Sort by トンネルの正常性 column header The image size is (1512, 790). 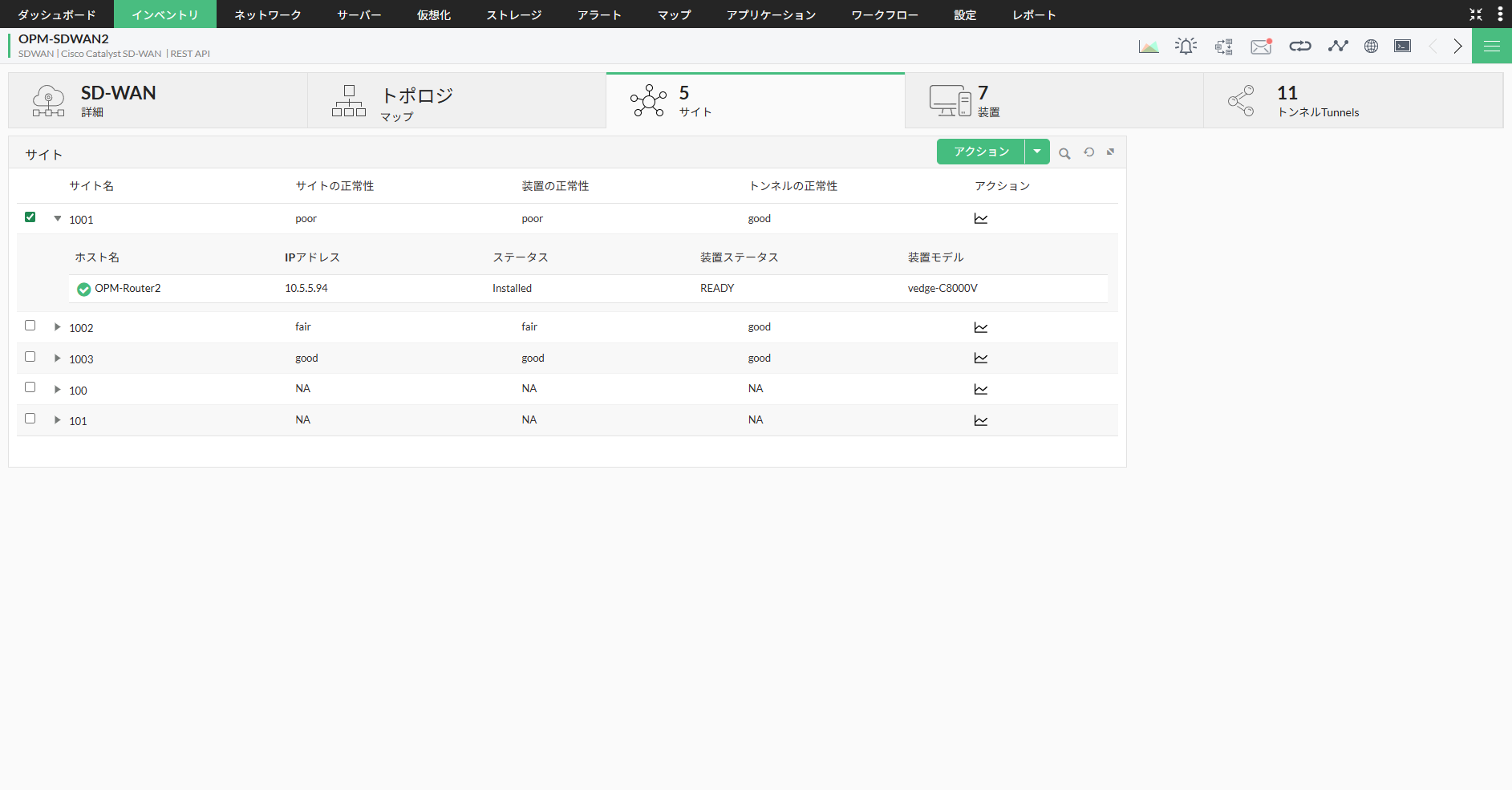click(792, 186)
